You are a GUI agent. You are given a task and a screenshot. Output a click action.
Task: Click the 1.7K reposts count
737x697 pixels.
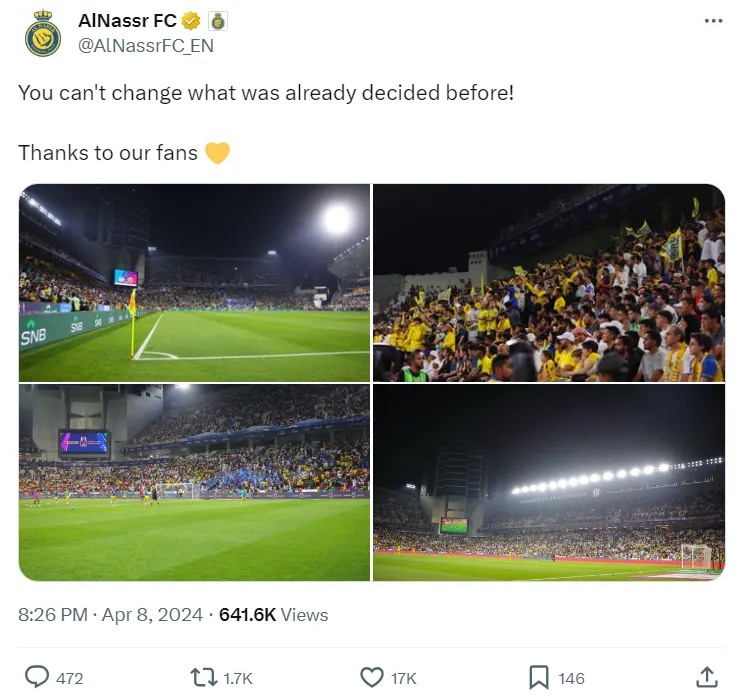pos(238,678)
